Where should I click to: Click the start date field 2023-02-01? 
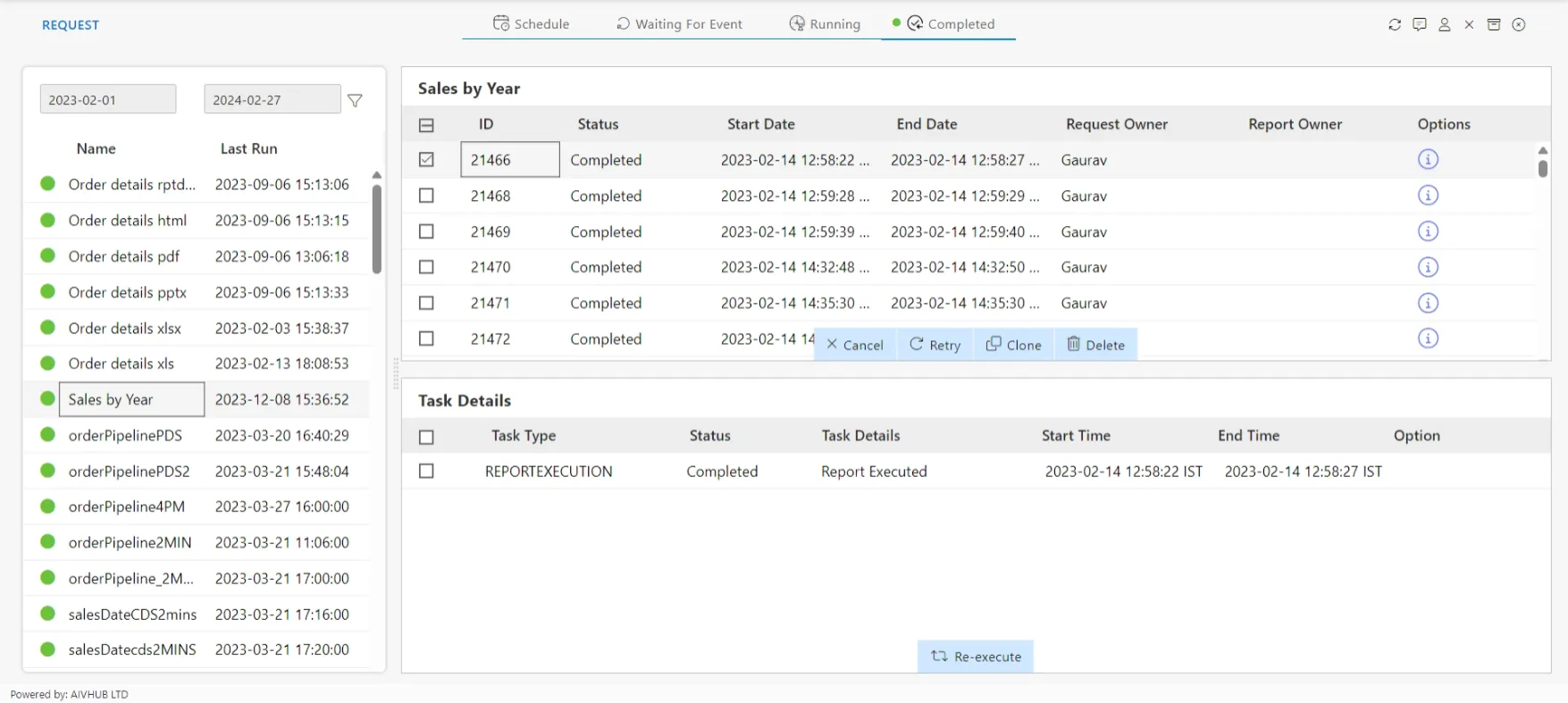click(108, 99)
